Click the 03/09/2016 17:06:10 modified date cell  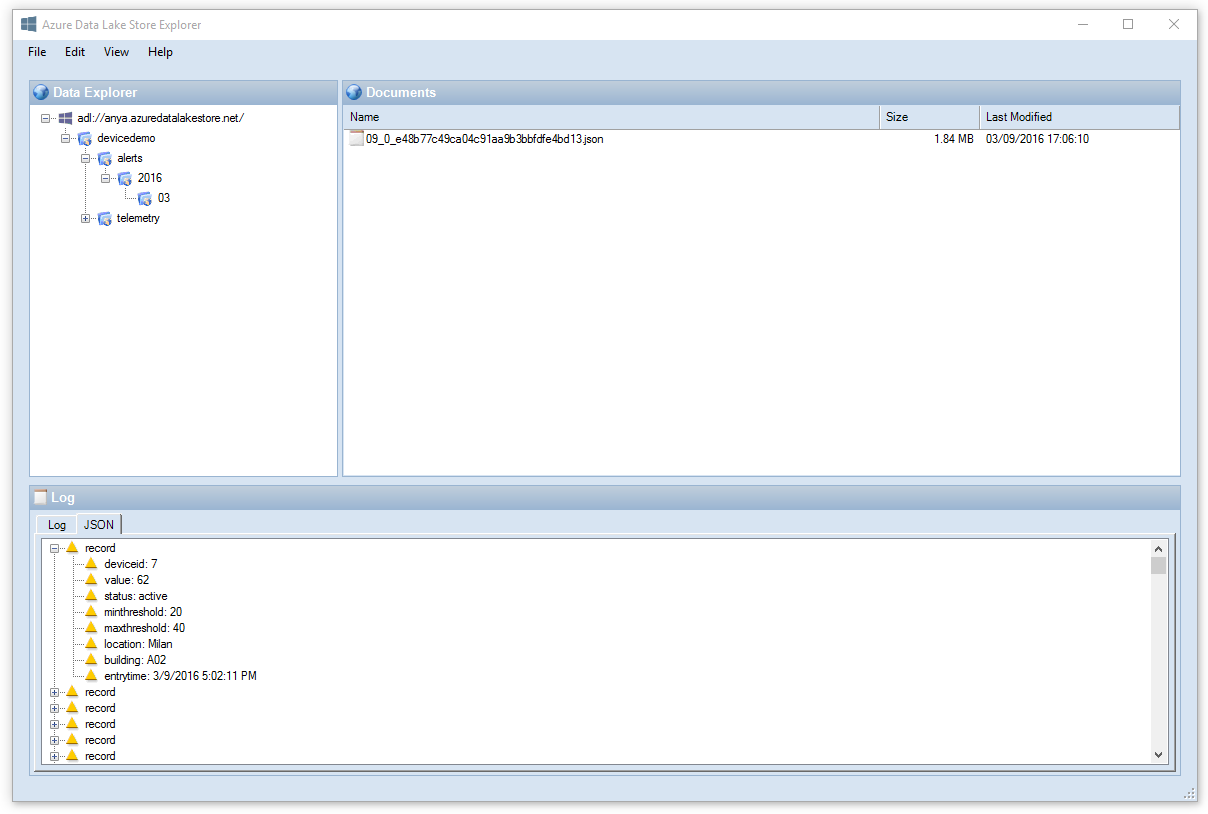pos(1037,139)
